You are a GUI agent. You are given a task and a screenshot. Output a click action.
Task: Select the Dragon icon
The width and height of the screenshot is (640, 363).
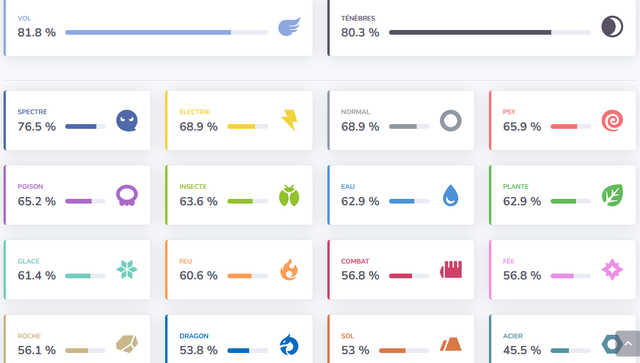click(289, 345)
